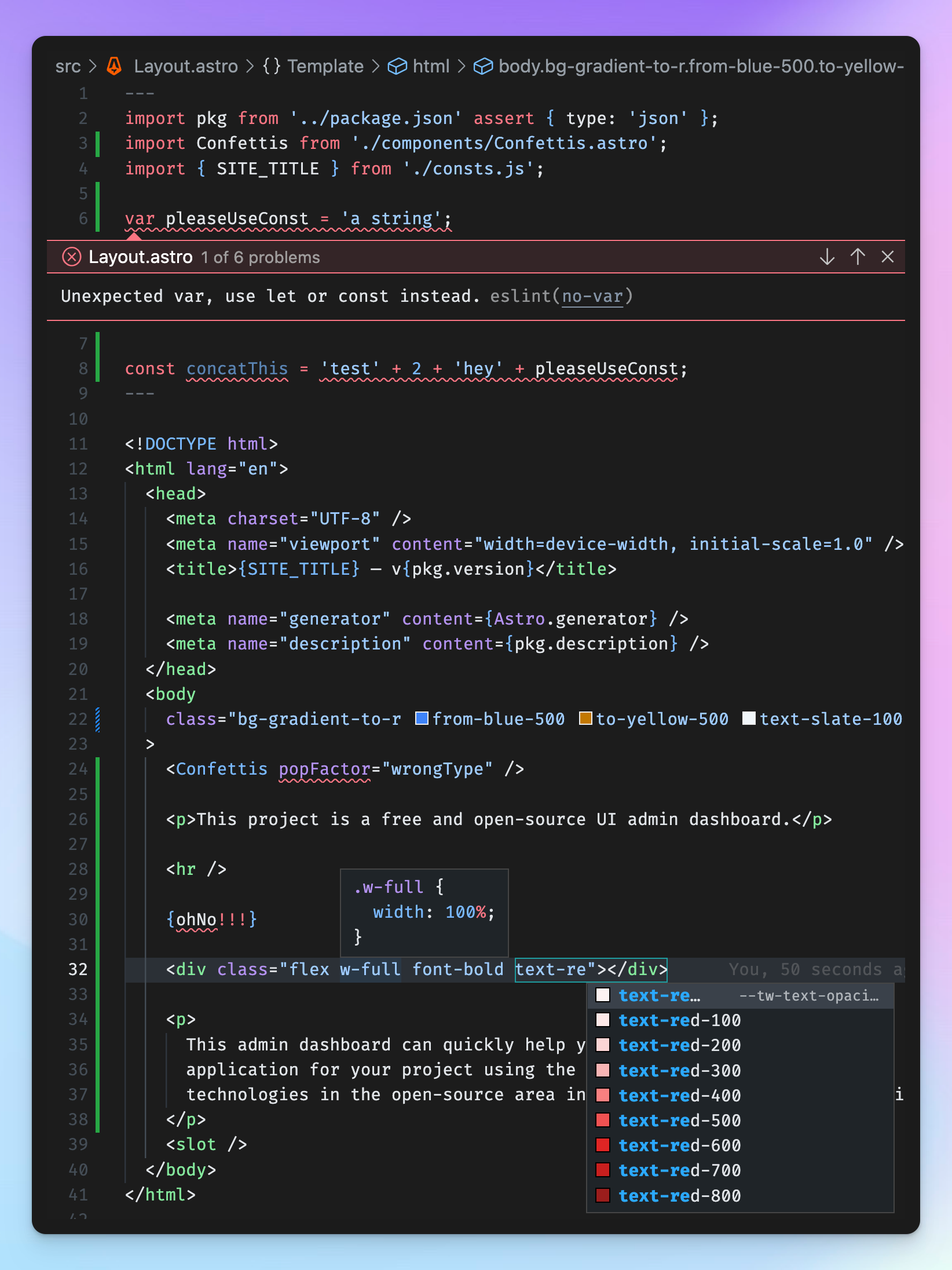Choose text-red-800 suggestion
The width and height of the screenshot is (952, 1270).
(740, 1196)
